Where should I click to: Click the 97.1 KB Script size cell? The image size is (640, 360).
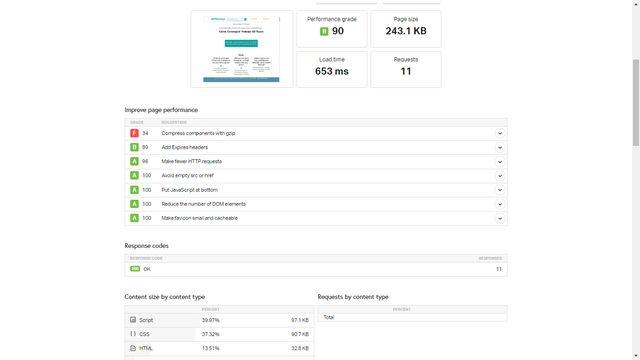click(300, 320)
